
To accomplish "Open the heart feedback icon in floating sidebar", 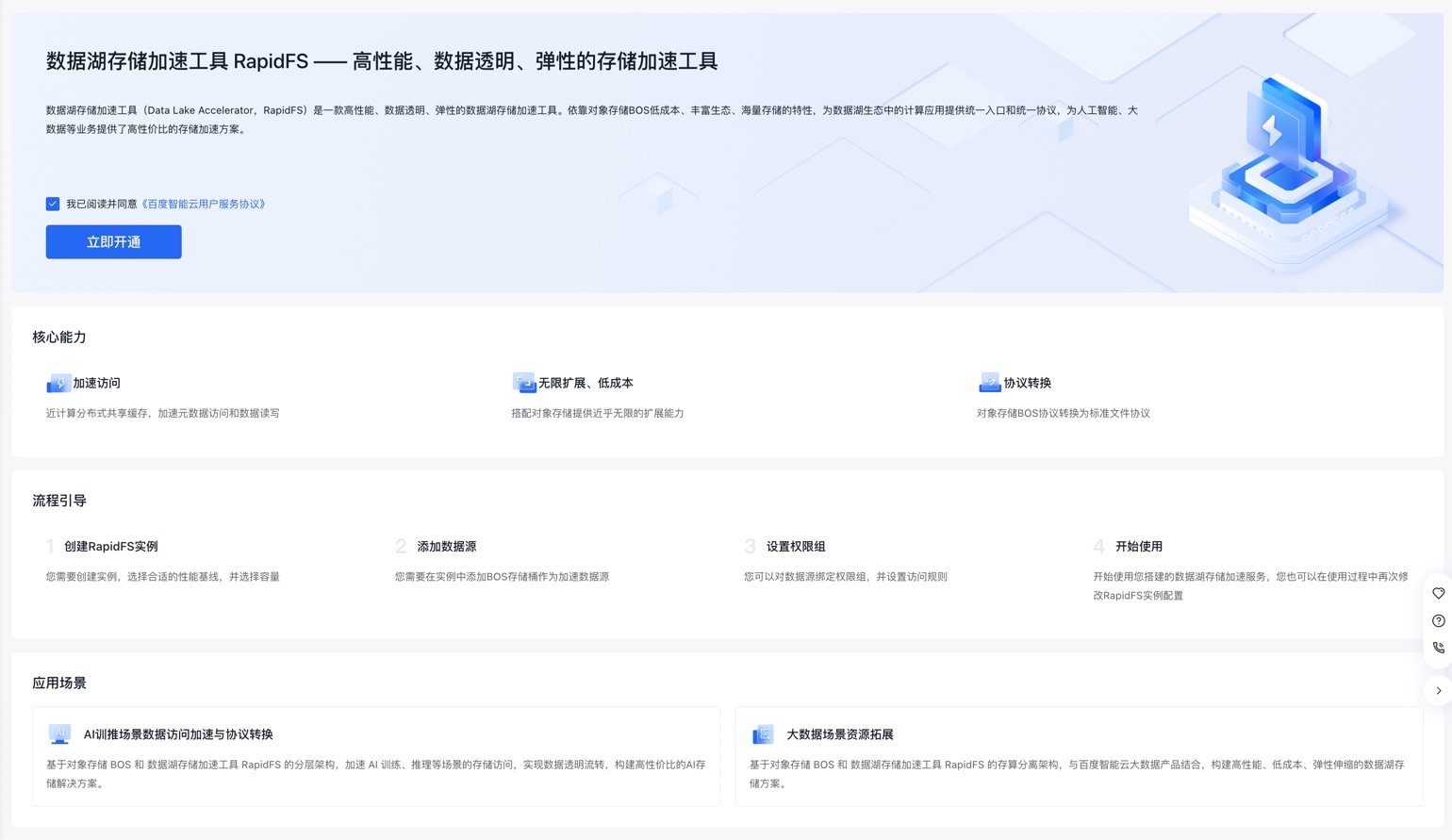I will (x=1438, y=593).
